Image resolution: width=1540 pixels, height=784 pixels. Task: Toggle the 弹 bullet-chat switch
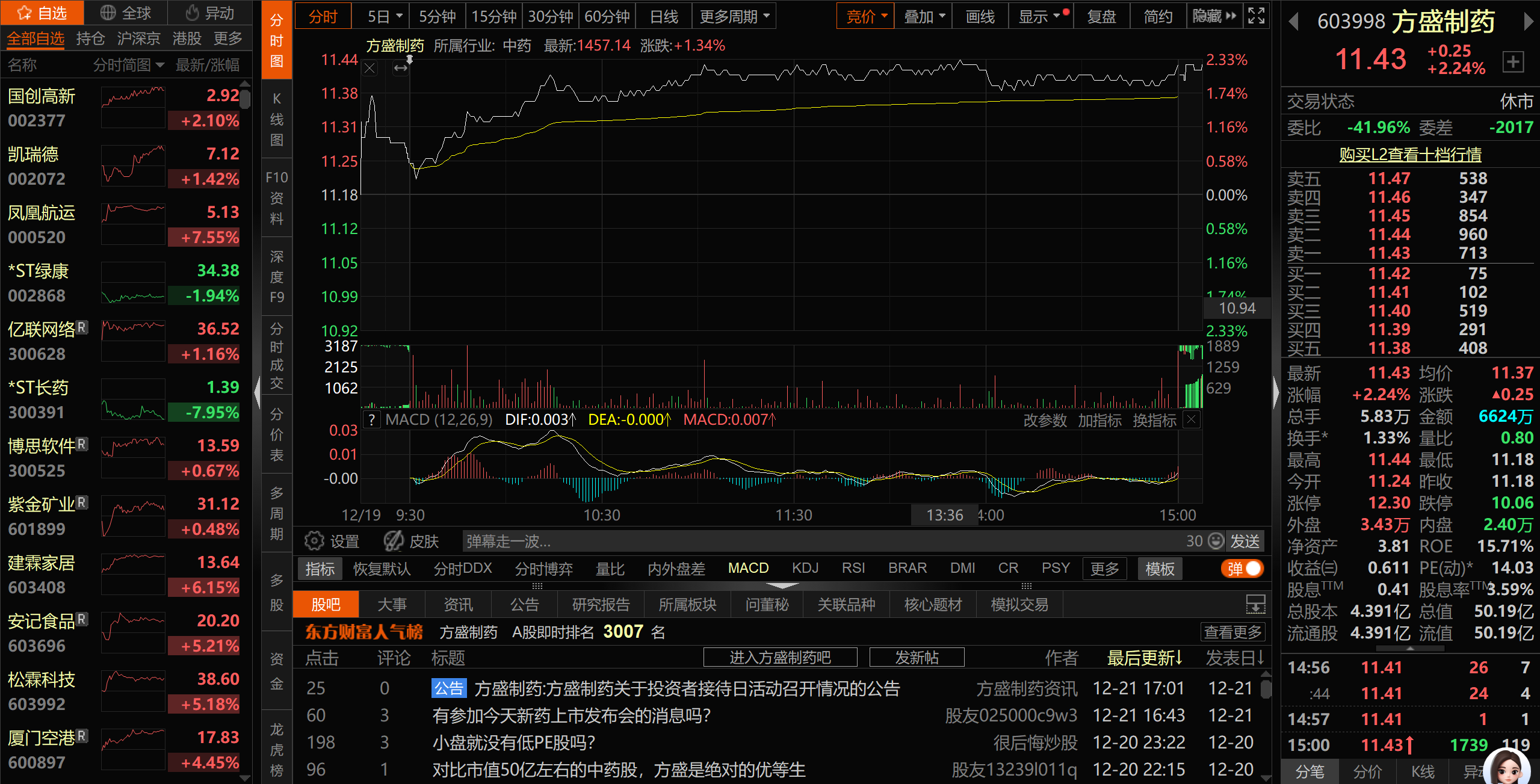click(1242, 569)
